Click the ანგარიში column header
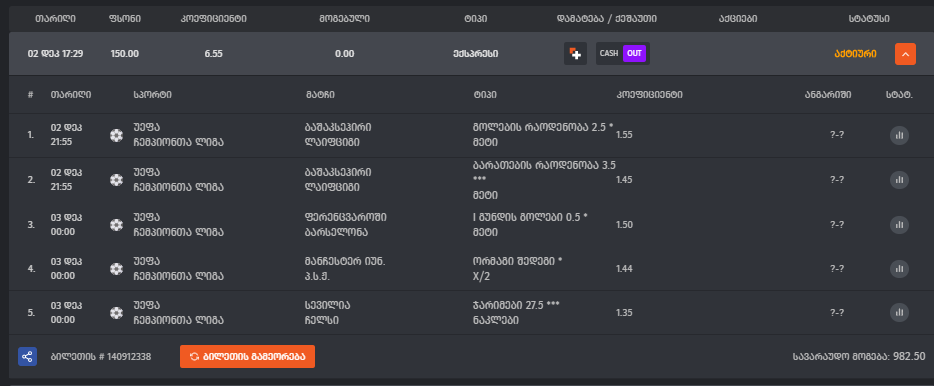The width and height of the screenshot is (934, 386). point(827,95)
